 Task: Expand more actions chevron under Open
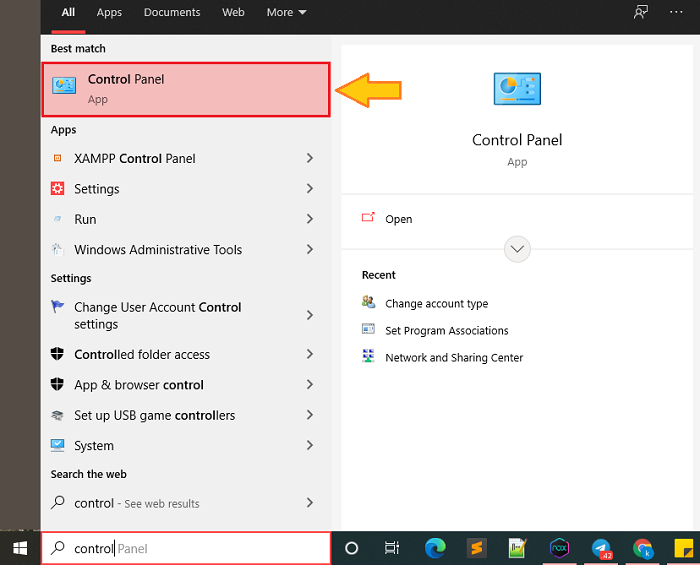[517, 249]
